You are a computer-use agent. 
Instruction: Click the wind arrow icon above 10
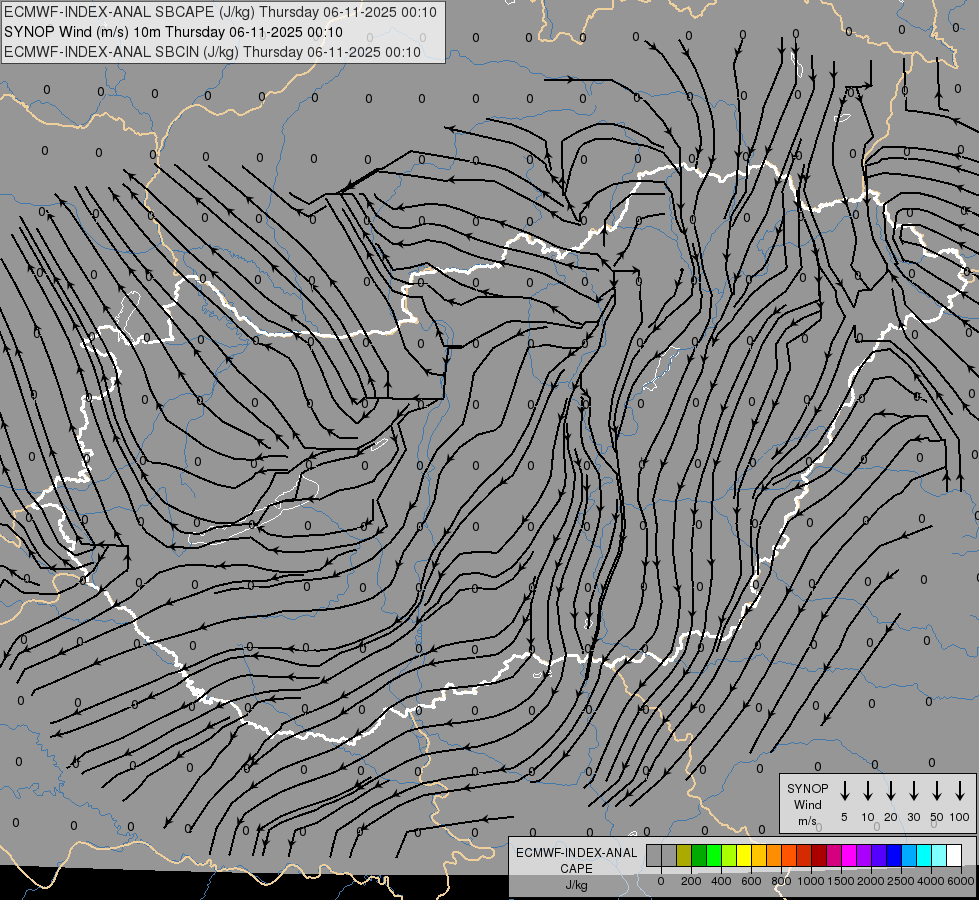tap(868, 791)
